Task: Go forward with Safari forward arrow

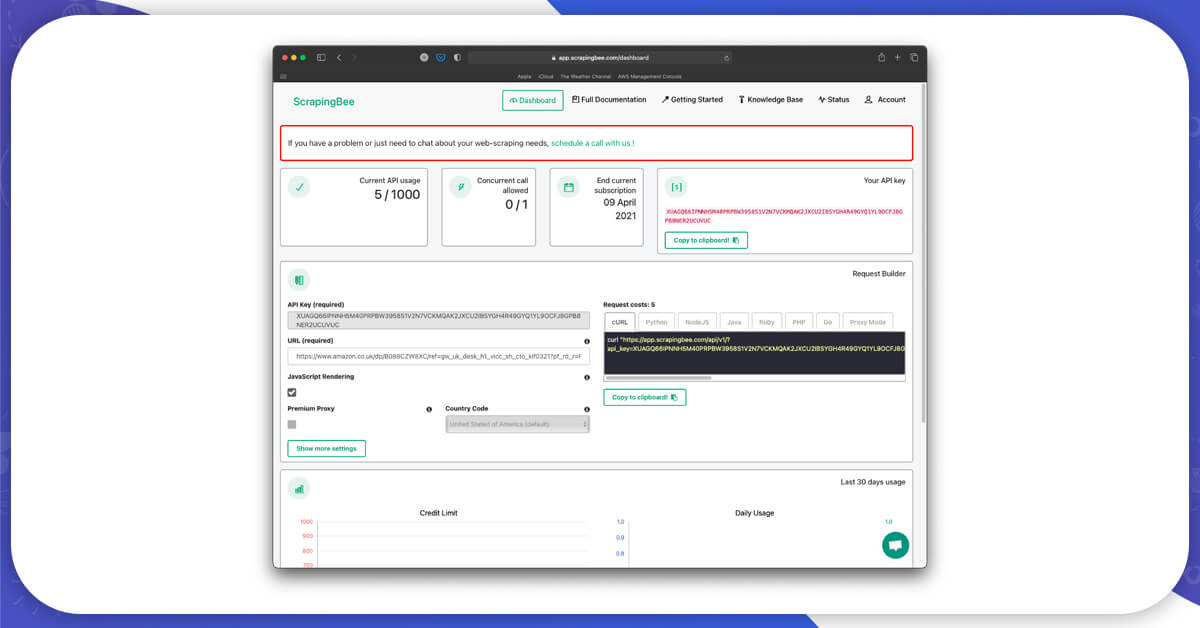Action: click(x=354, y=58)
